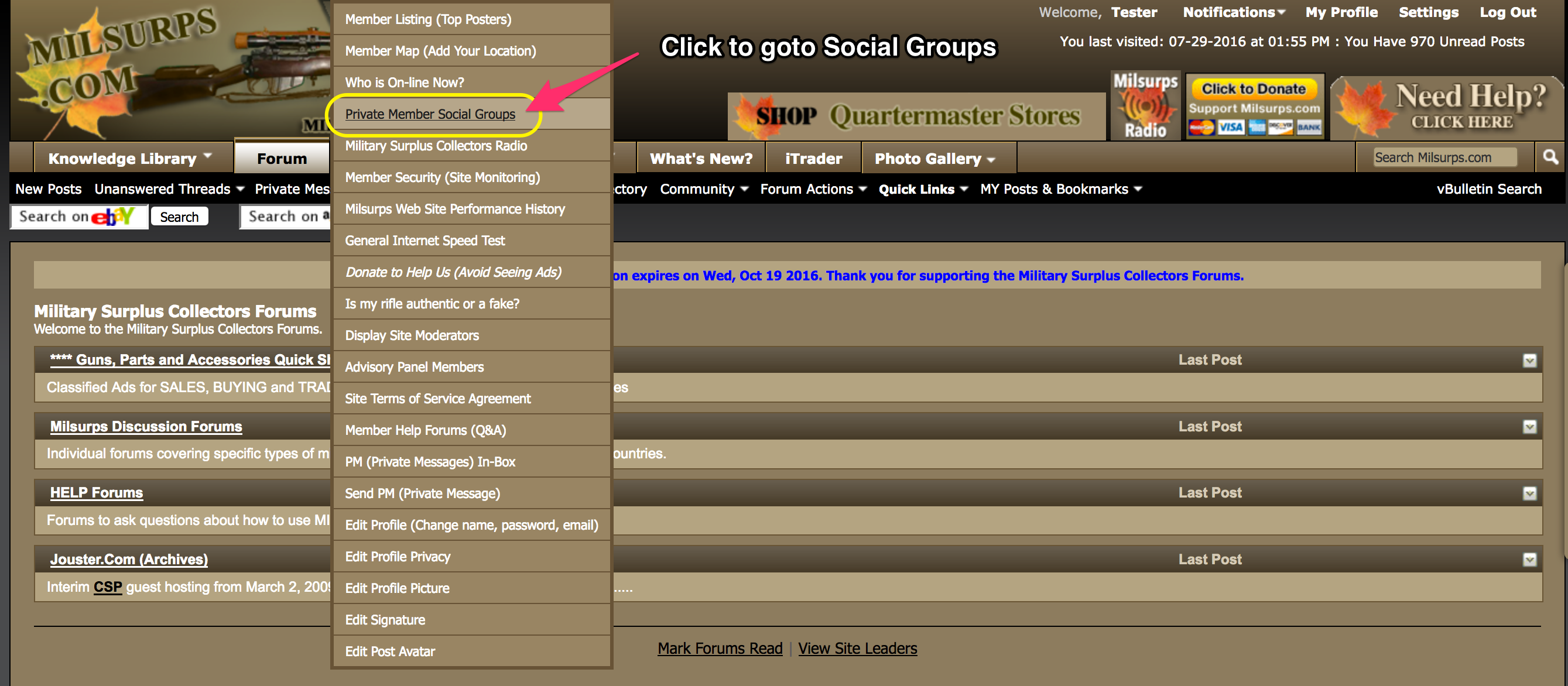Select Member Security (Site Monitoring)
1568x686 pixels.
(471, 177)
